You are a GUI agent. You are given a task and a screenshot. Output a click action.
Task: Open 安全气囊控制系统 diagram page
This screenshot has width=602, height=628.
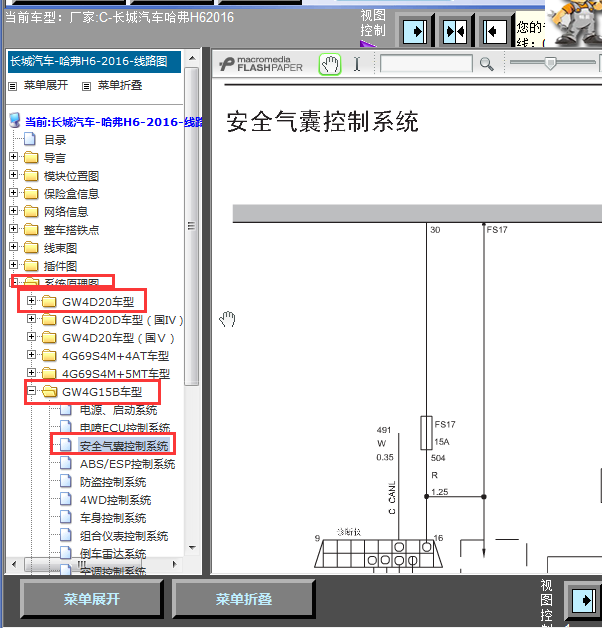click(124, 446)
